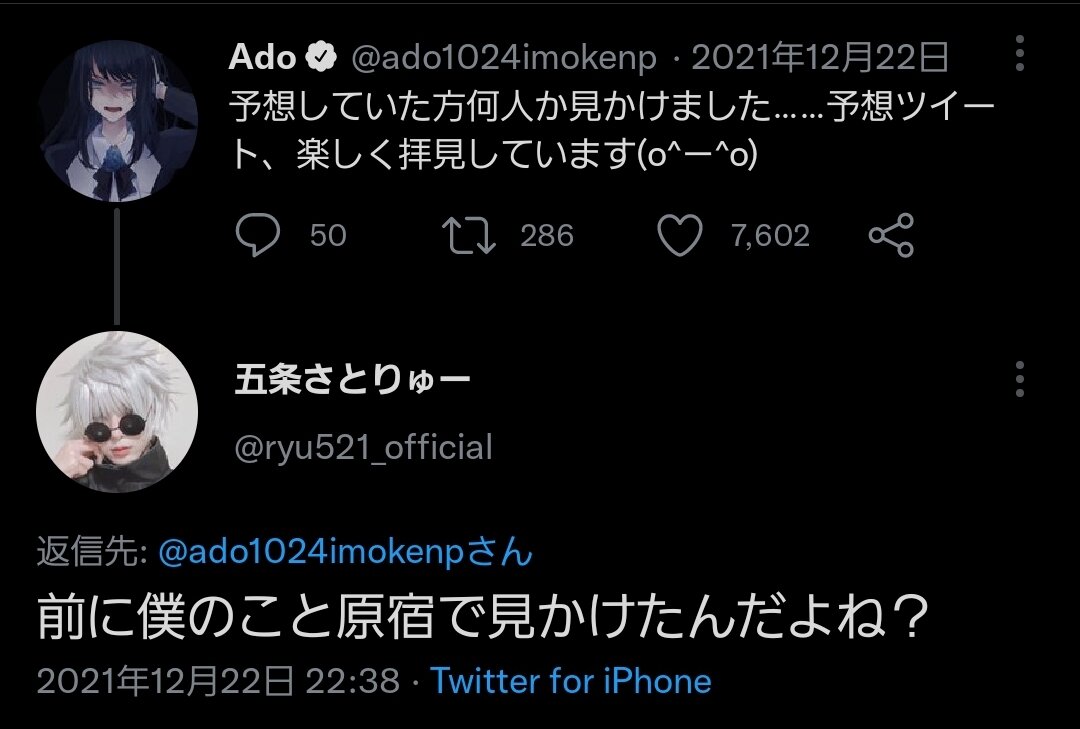Open Ado's profile picture
Viewport: 1080px width, 729px height.
point(117,122)
